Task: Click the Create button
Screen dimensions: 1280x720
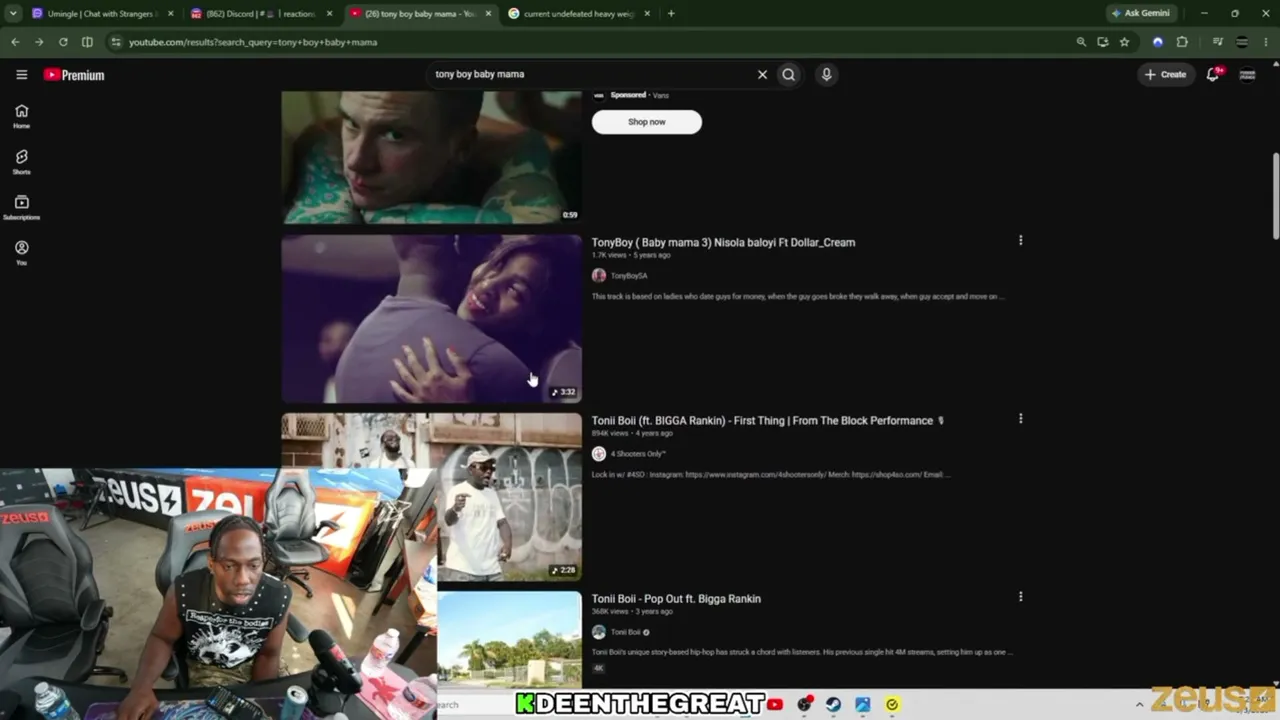Action: click(1166, 74)
